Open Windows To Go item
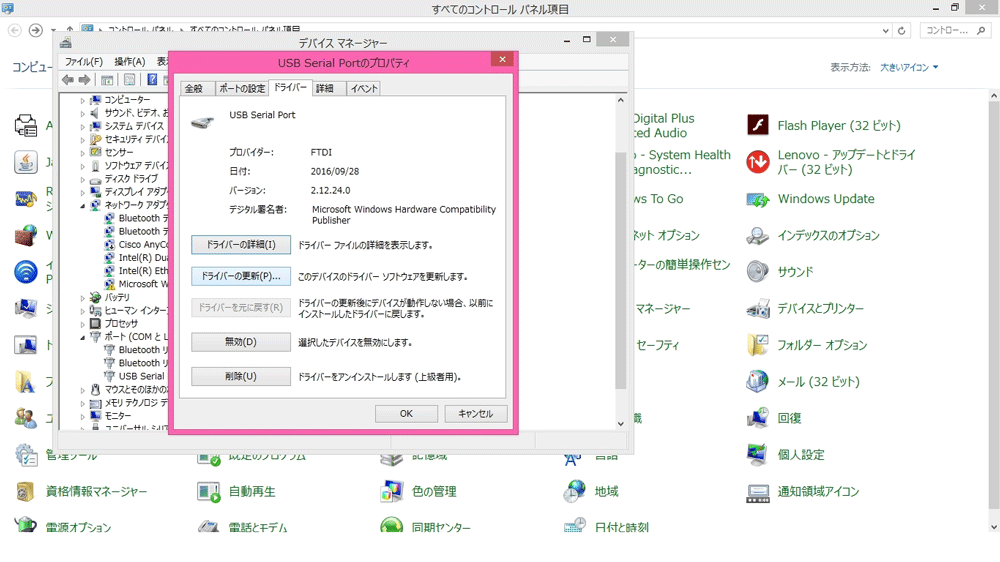 tap(657, 199)
